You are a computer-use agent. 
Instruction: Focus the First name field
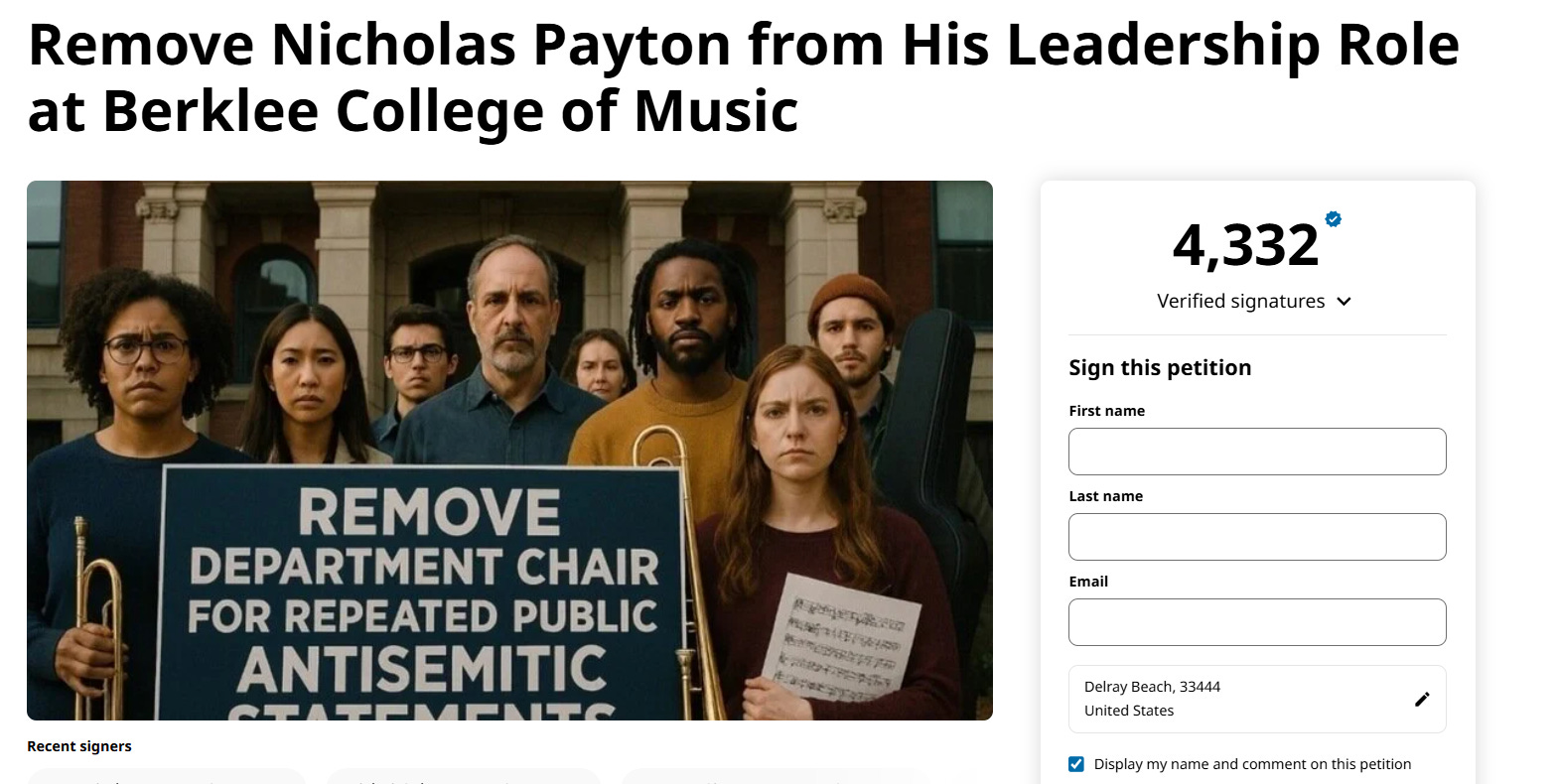click(1257, 452)
